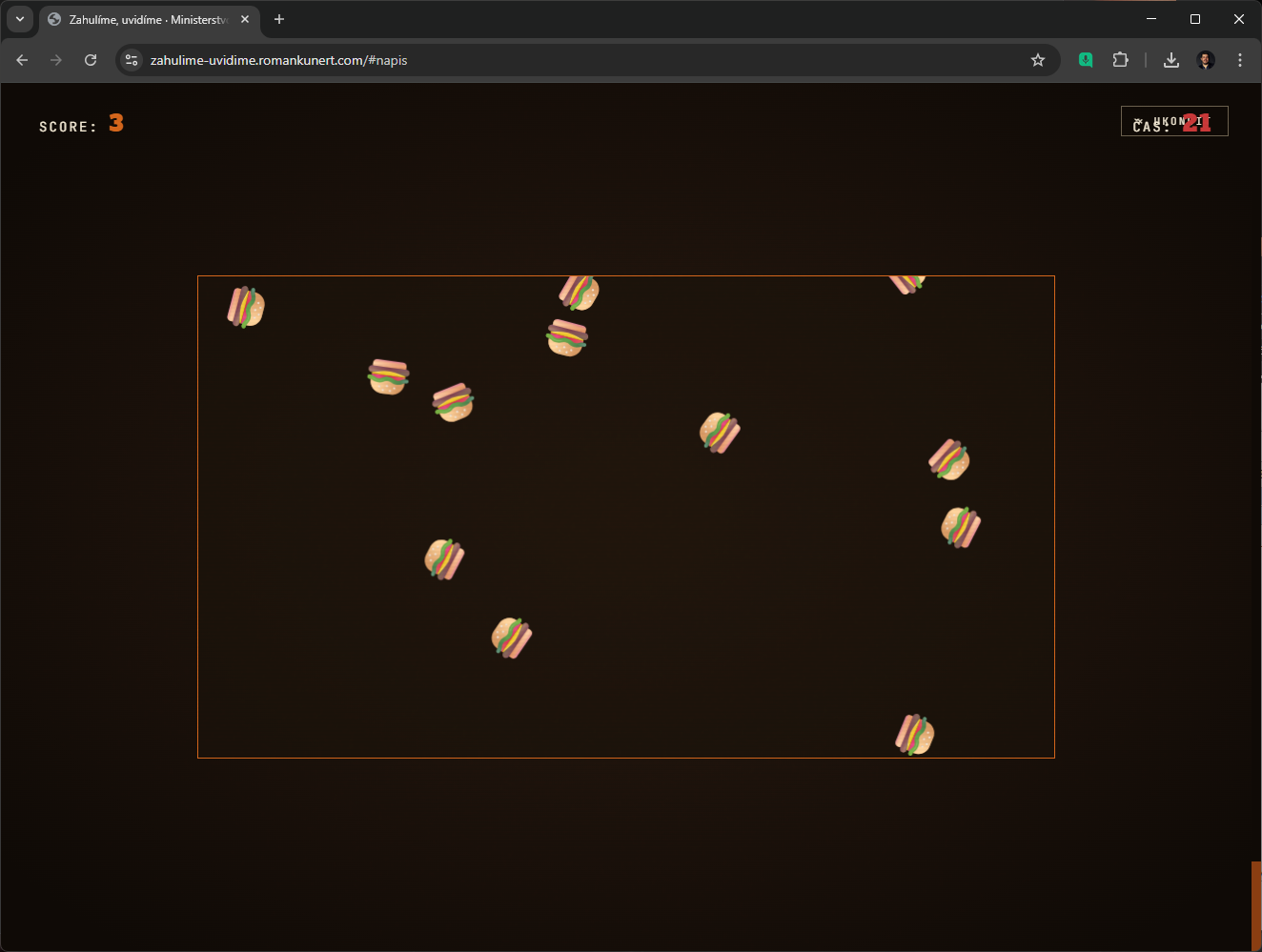1262x952 pixels.
Task: Click the burger in the top-left corner of the game frame
Action: coord(246,307)
